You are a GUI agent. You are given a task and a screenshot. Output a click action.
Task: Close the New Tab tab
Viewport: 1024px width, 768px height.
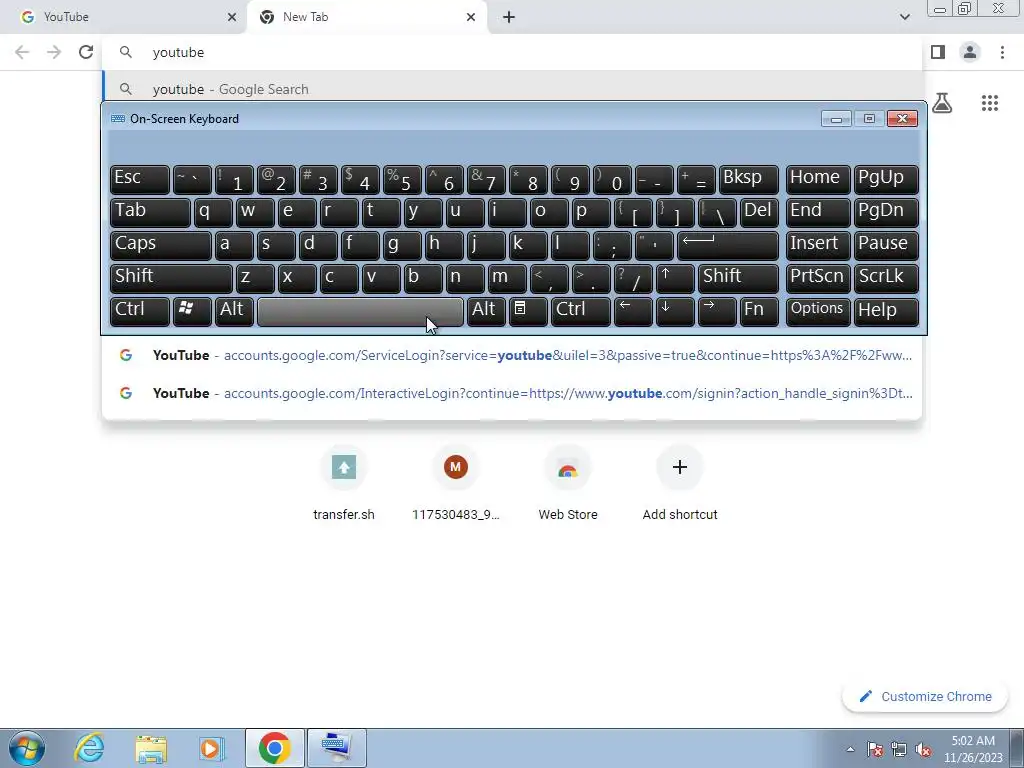click(471, 17)
